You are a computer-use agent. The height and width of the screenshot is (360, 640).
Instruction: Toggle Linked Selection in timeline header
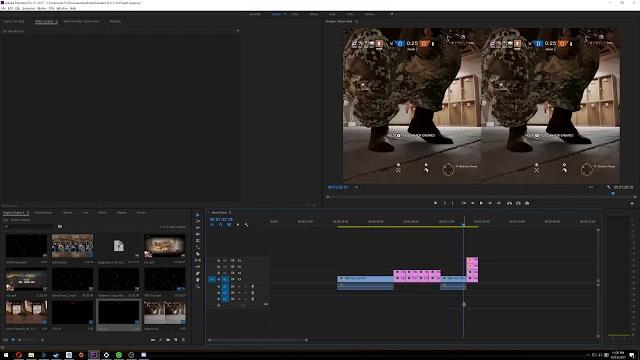tap(229, 225)
